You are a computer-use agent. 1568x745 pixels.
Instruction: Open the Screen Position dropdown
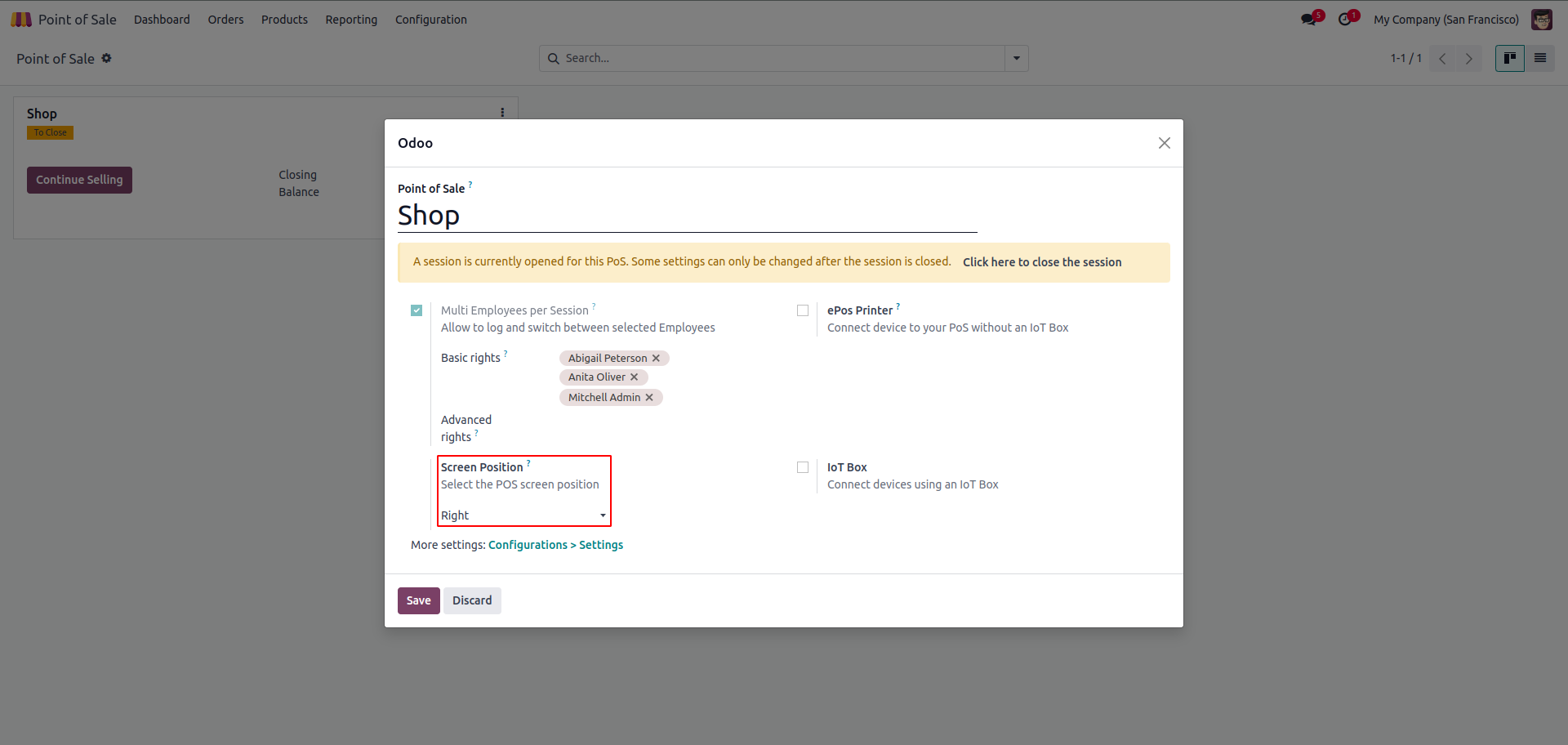coord(523,515)
